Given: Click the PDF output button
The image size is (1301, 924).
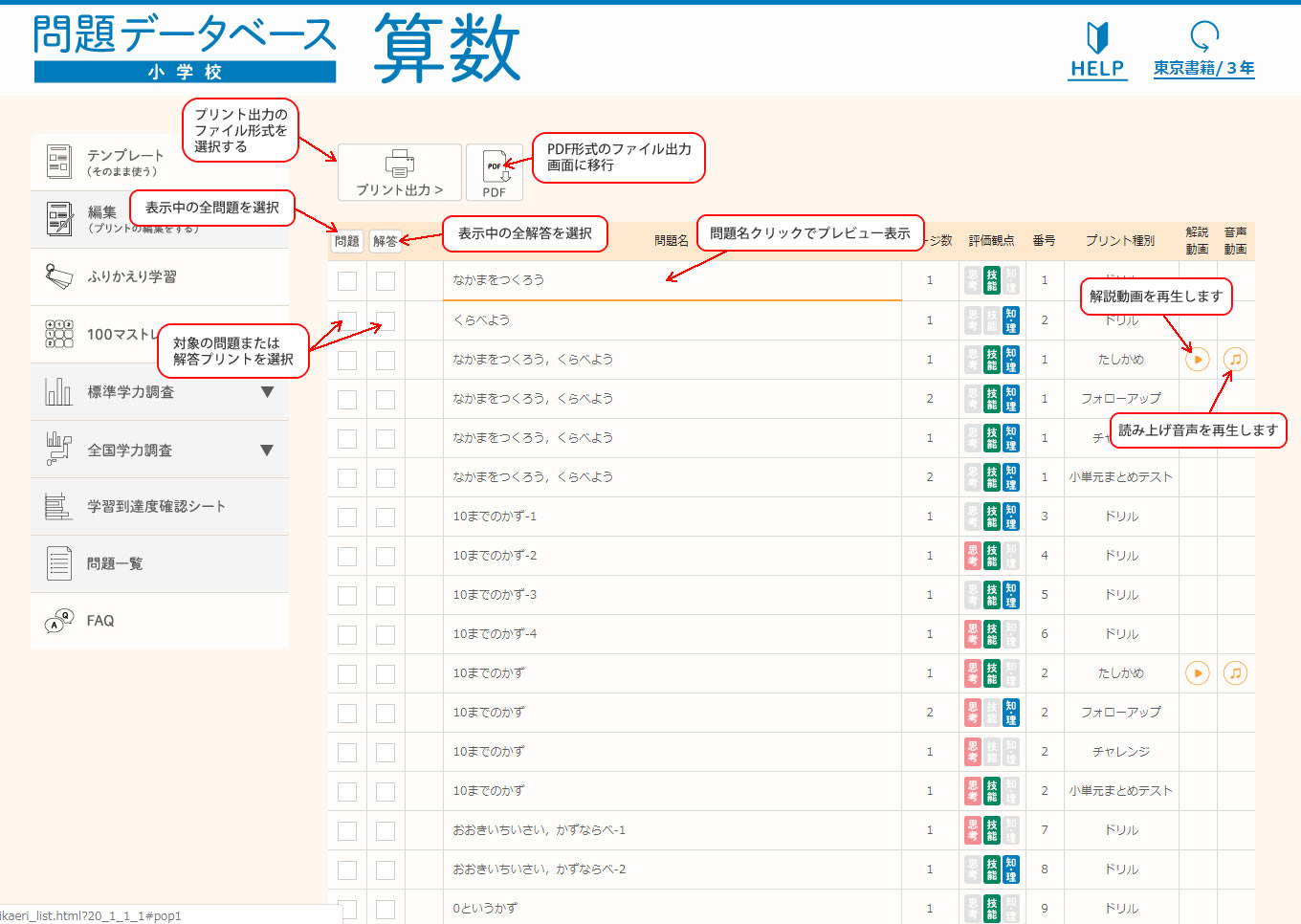Looking at the screenshot, I should click(495, 172).
